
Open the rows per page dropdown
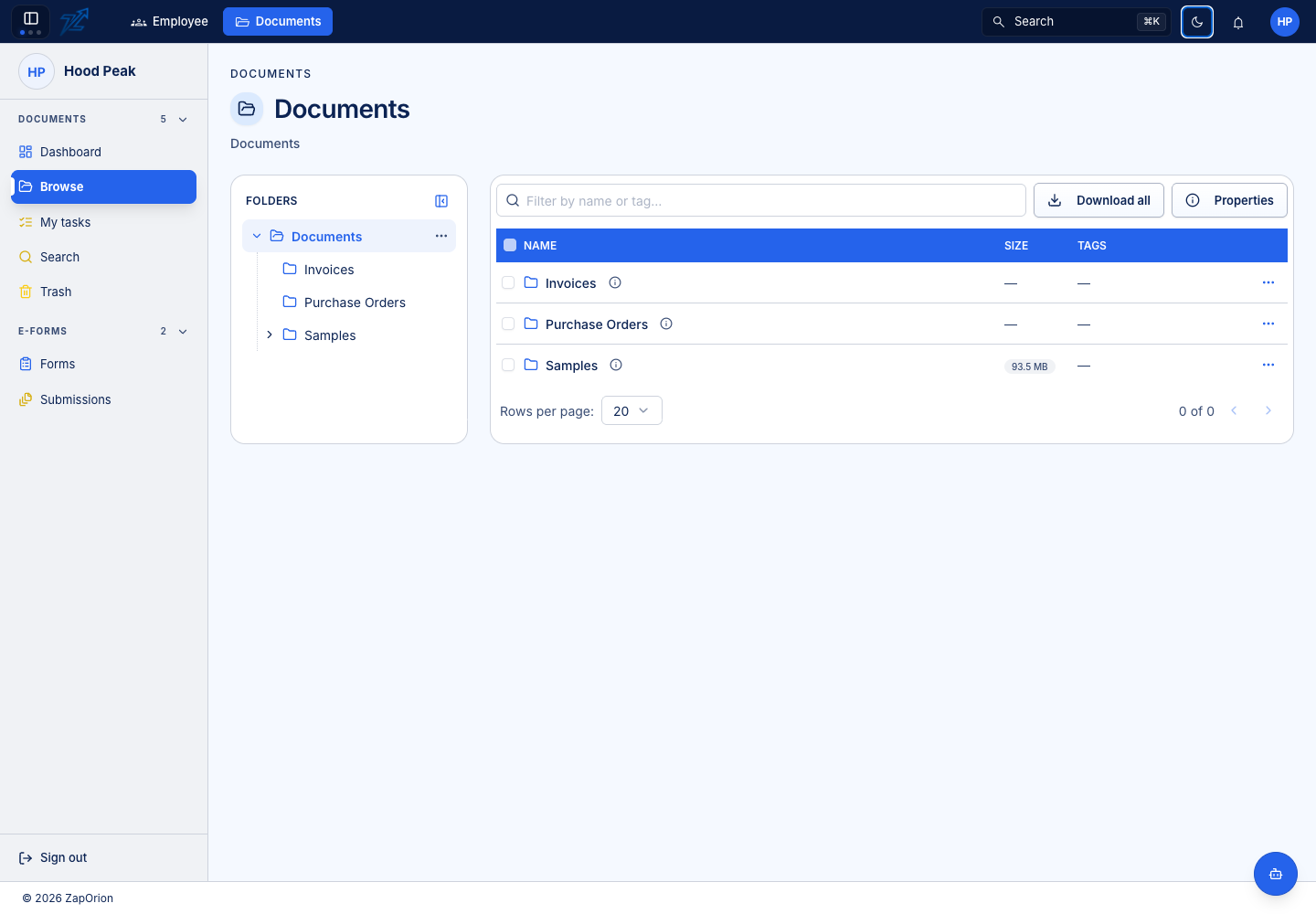631,410
